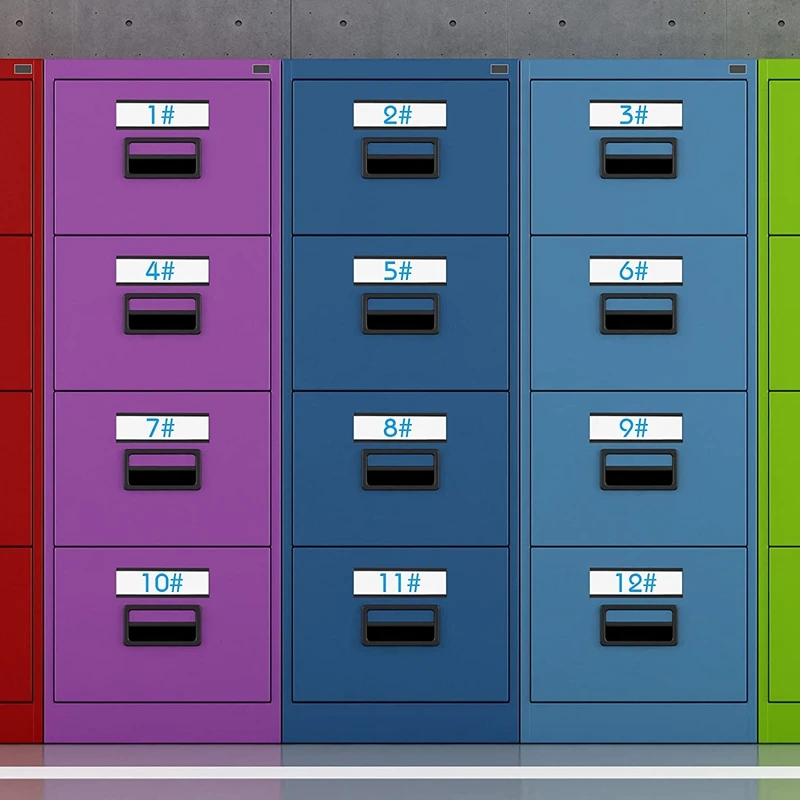Click the handle below the 2# label
Screen dimensions: 800x800
[x=401, y=158]
